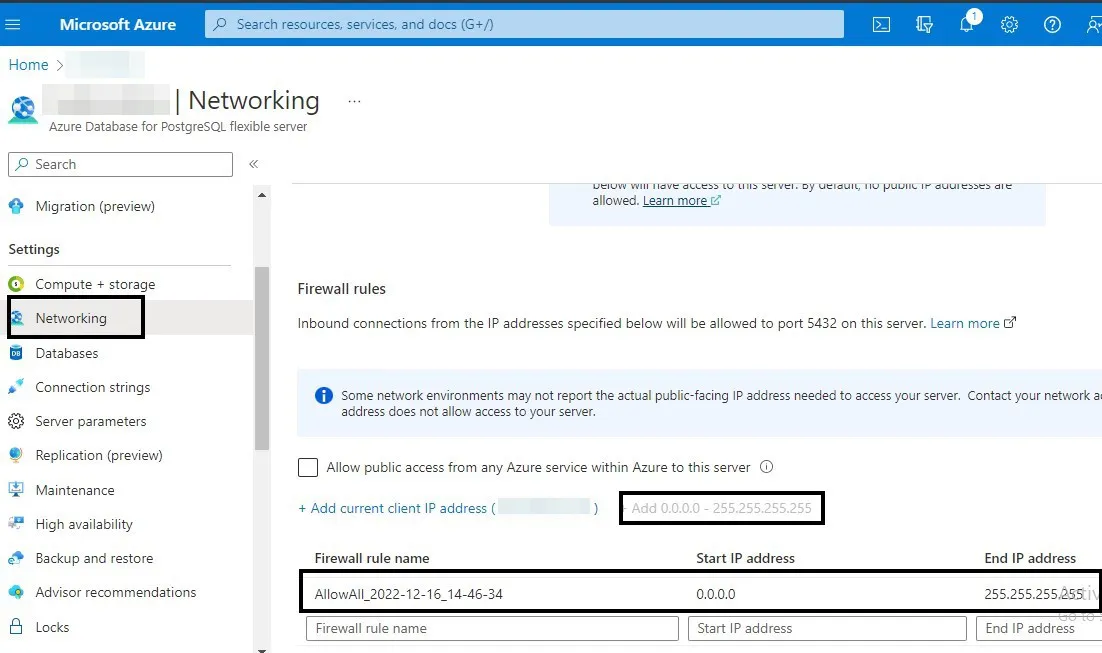Open Connection strings page
Screen dimensions: 1102x653
[x=93, y=387]
